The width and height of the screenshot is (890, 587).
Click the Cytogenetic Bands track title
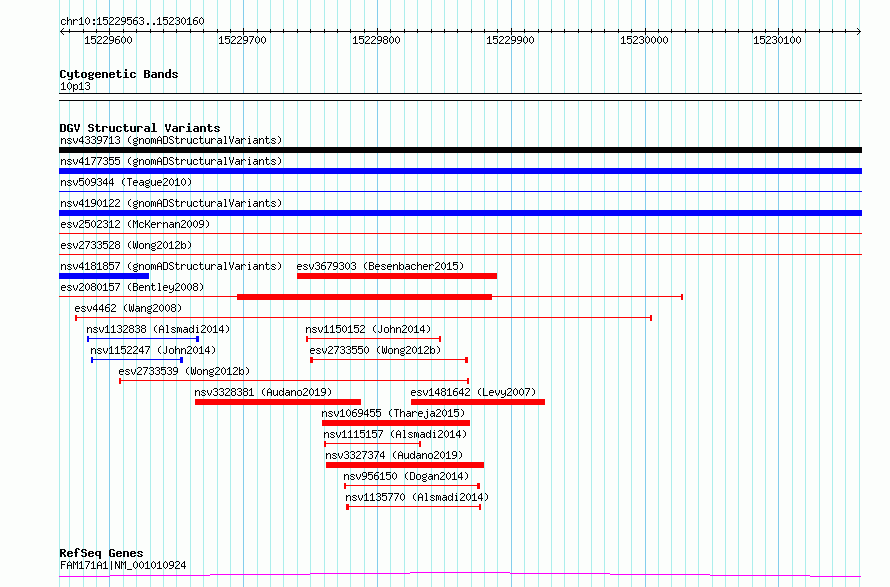[x=119, y=74]
